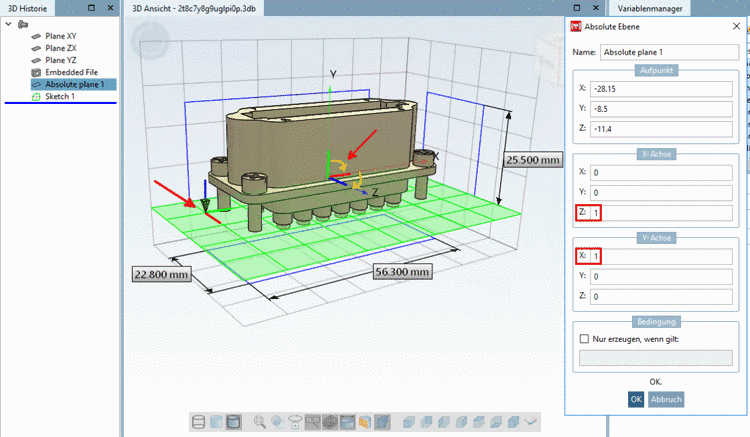Close the 3D Historie panel
Image resolution: width=750 pixels, height=437 pixels.
(109, 7)
